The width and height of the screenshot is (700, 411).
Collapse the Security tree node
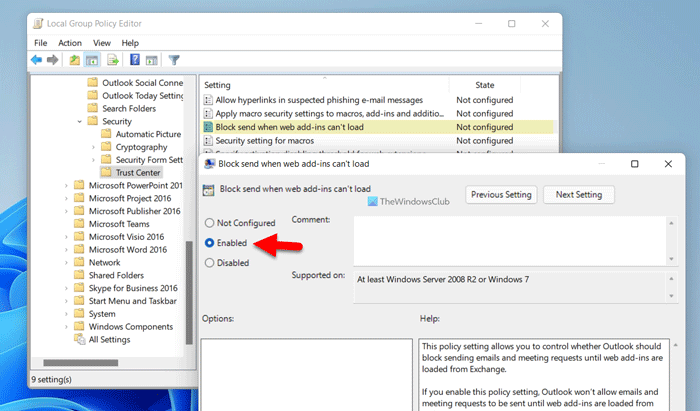pos(79,121)
